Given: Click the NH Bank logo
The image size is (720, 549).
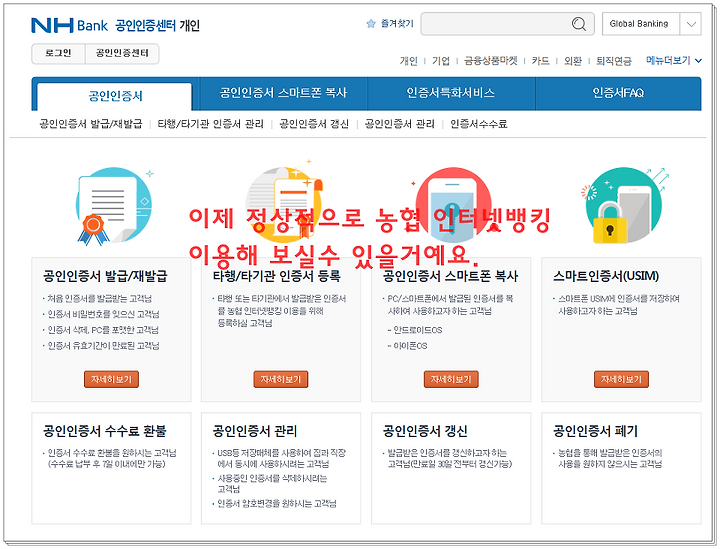Looking at the screenshot, I should 69,25.
